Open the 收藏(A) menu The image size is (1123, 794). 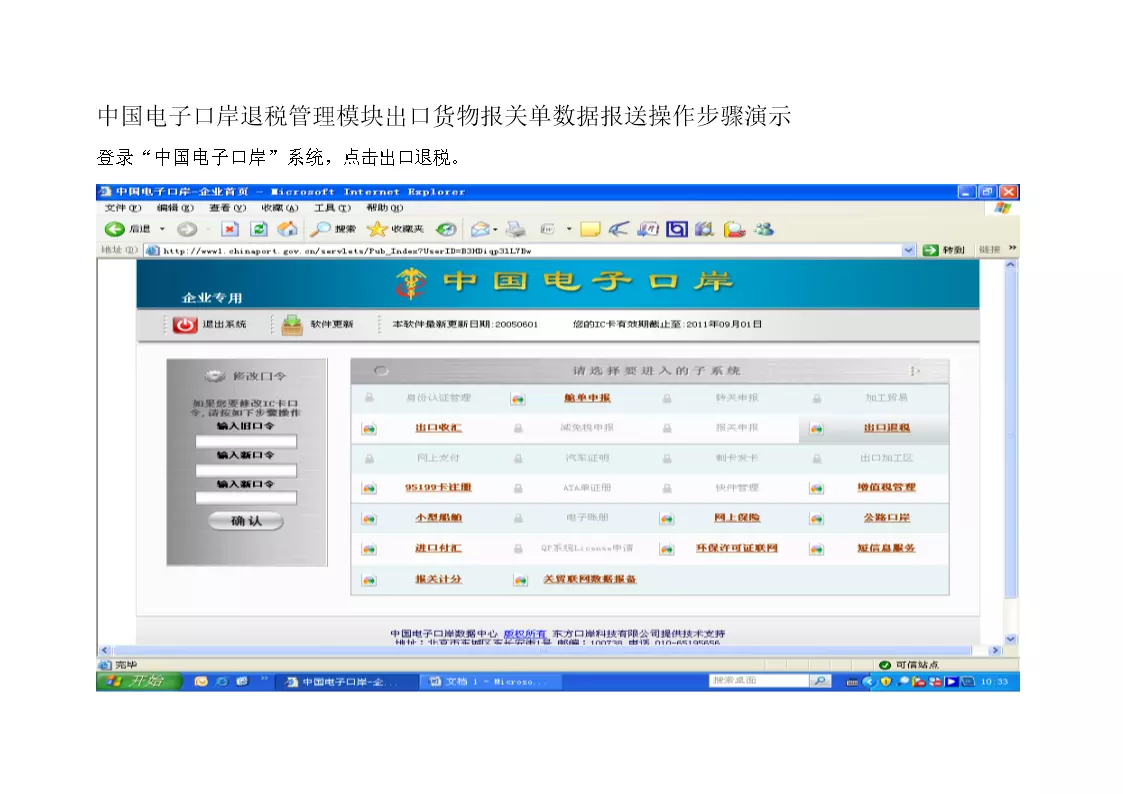(279, 208)
